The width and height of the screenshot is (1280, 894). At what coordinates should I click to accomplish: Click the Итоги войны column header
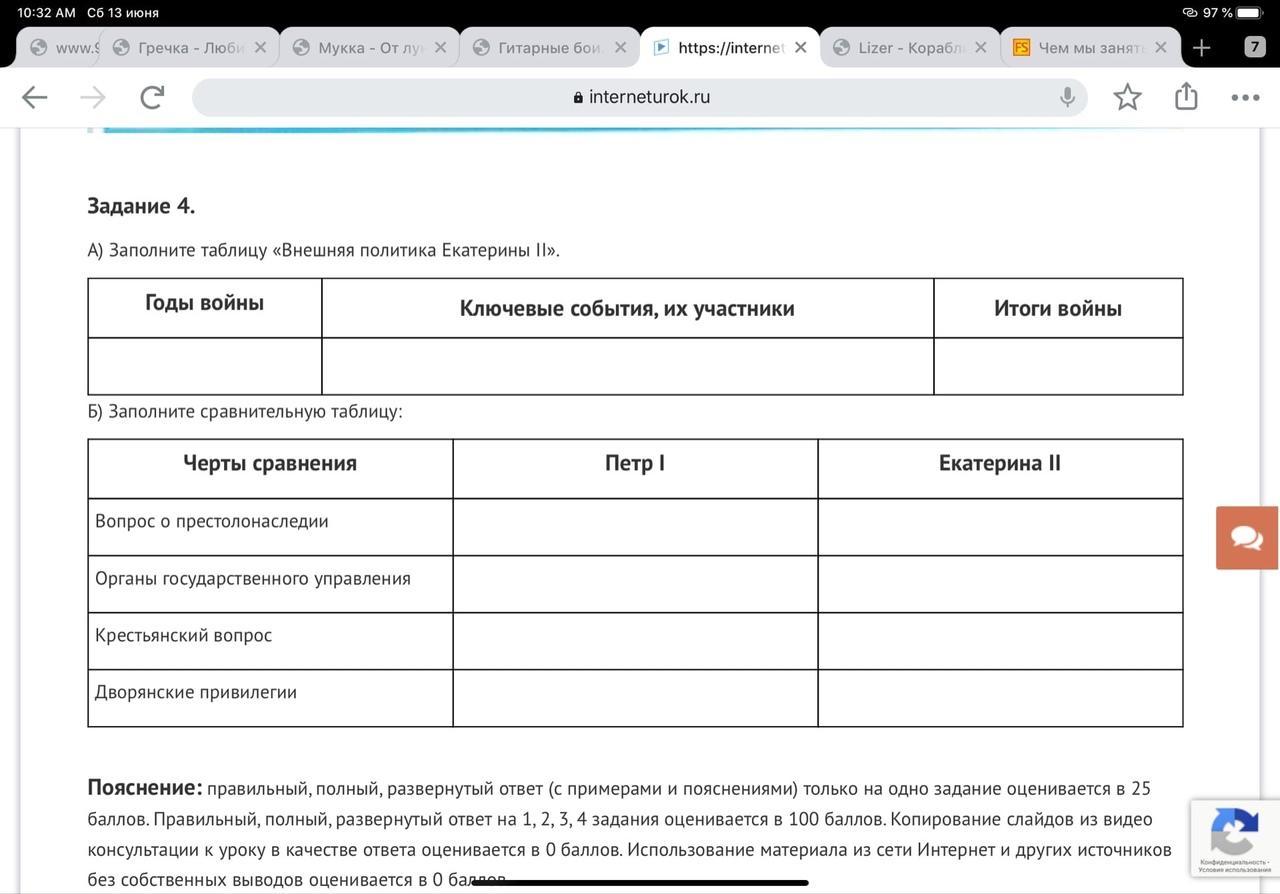click(x=1058, y=309)
